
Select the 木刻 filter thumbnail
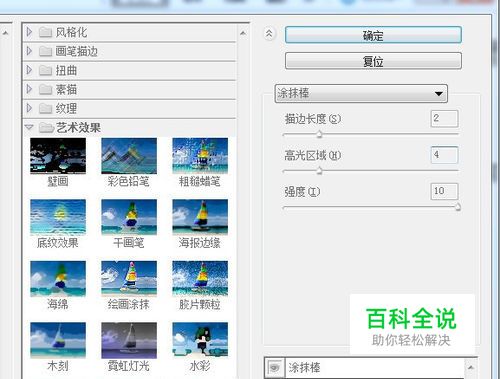[x=58, y=340]
